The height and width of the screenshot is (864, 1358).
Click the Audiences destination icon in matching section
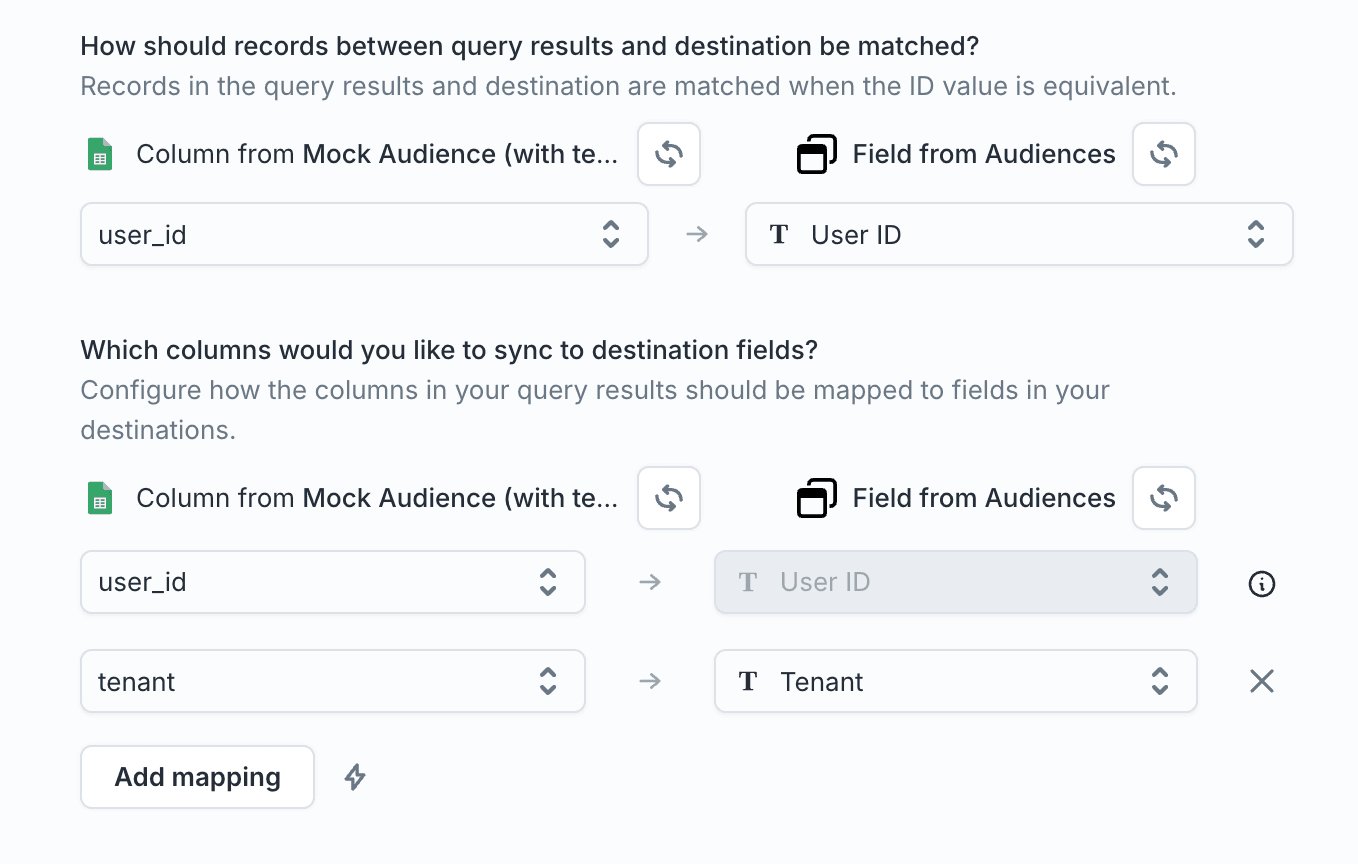tap(816, 154)
